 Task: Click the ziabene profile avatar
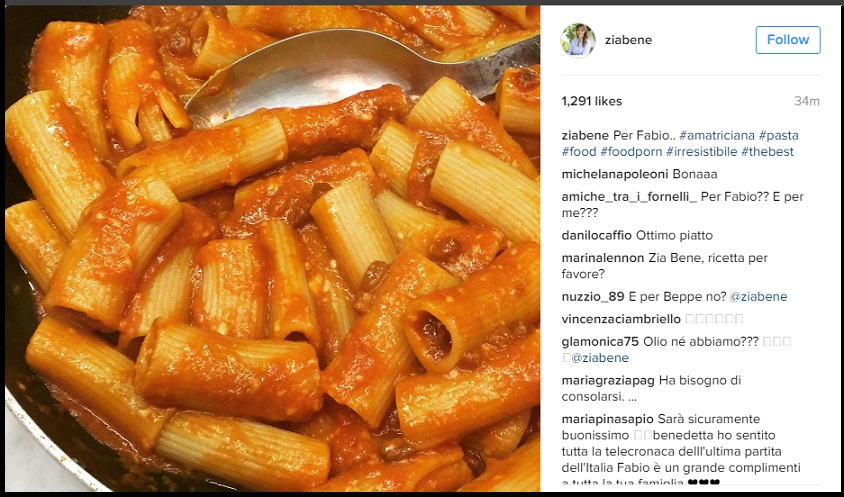[x=578, y=40]
